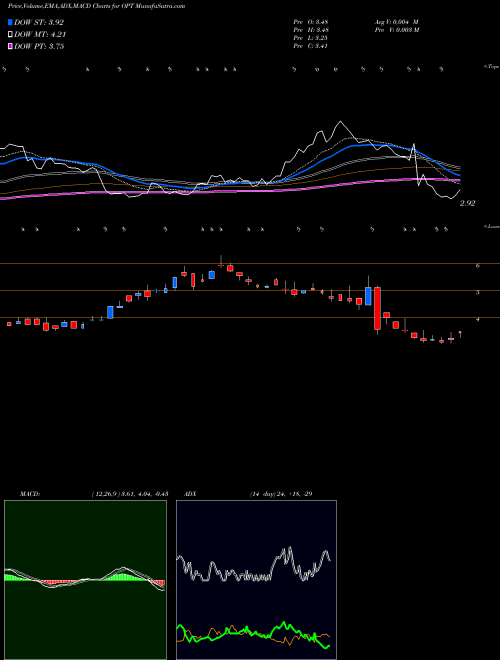Click the tall red candlestick after the blue spike

pos(378,309)
